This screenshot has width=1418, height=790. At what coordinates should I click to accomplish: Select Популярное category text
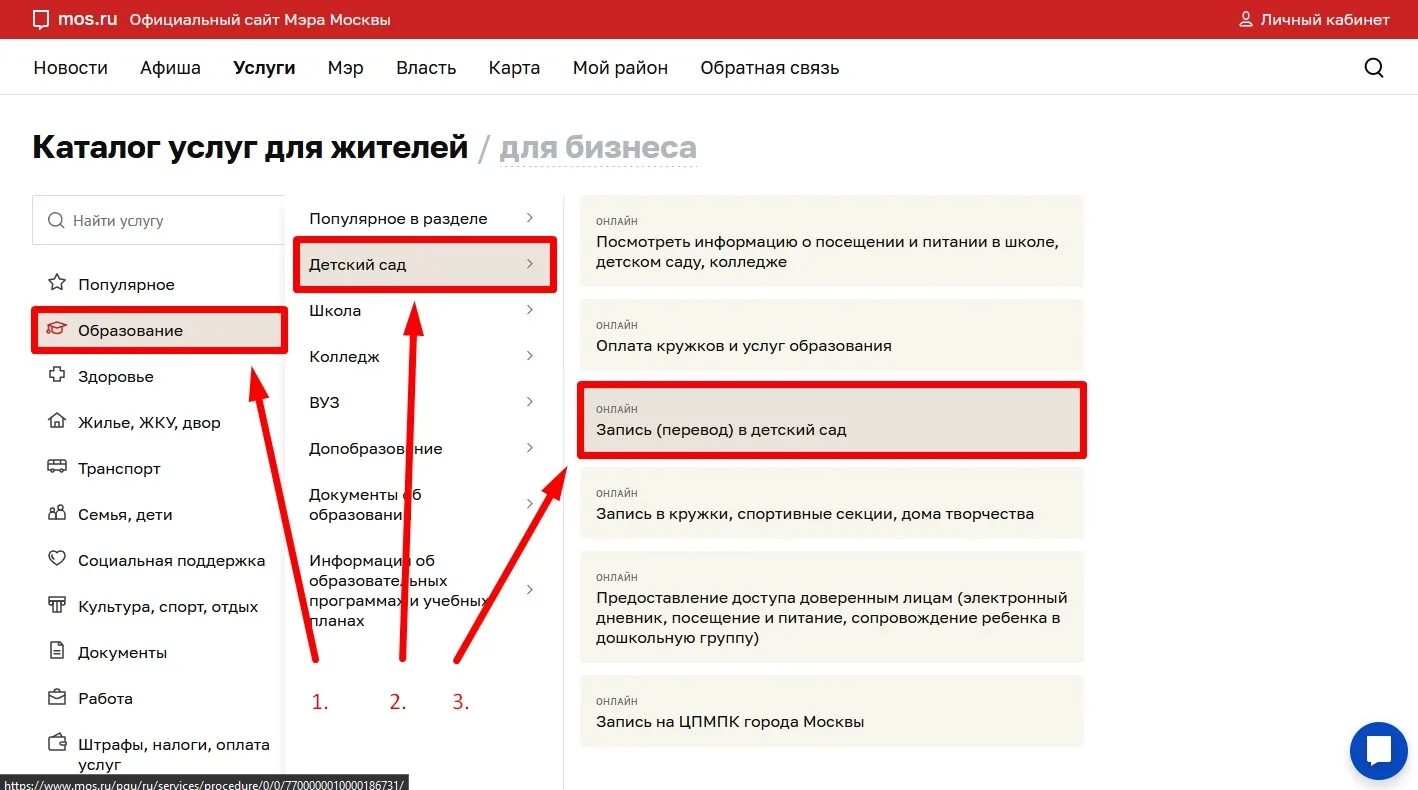(x=126, y=285)
